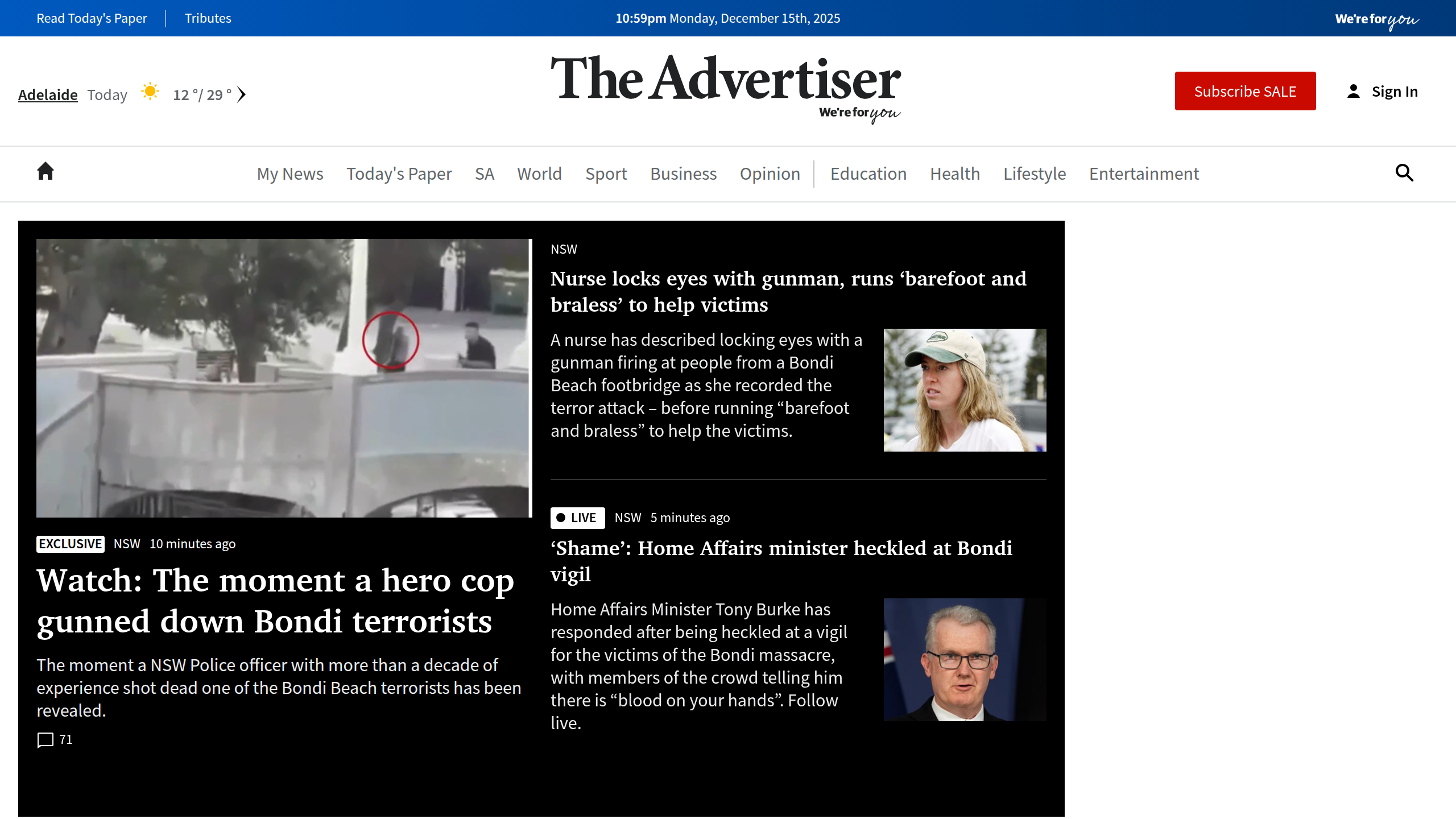Open the Entertainment menu item
Image resolution: width=1456 pixels, height=819 pixels.
1143,173
